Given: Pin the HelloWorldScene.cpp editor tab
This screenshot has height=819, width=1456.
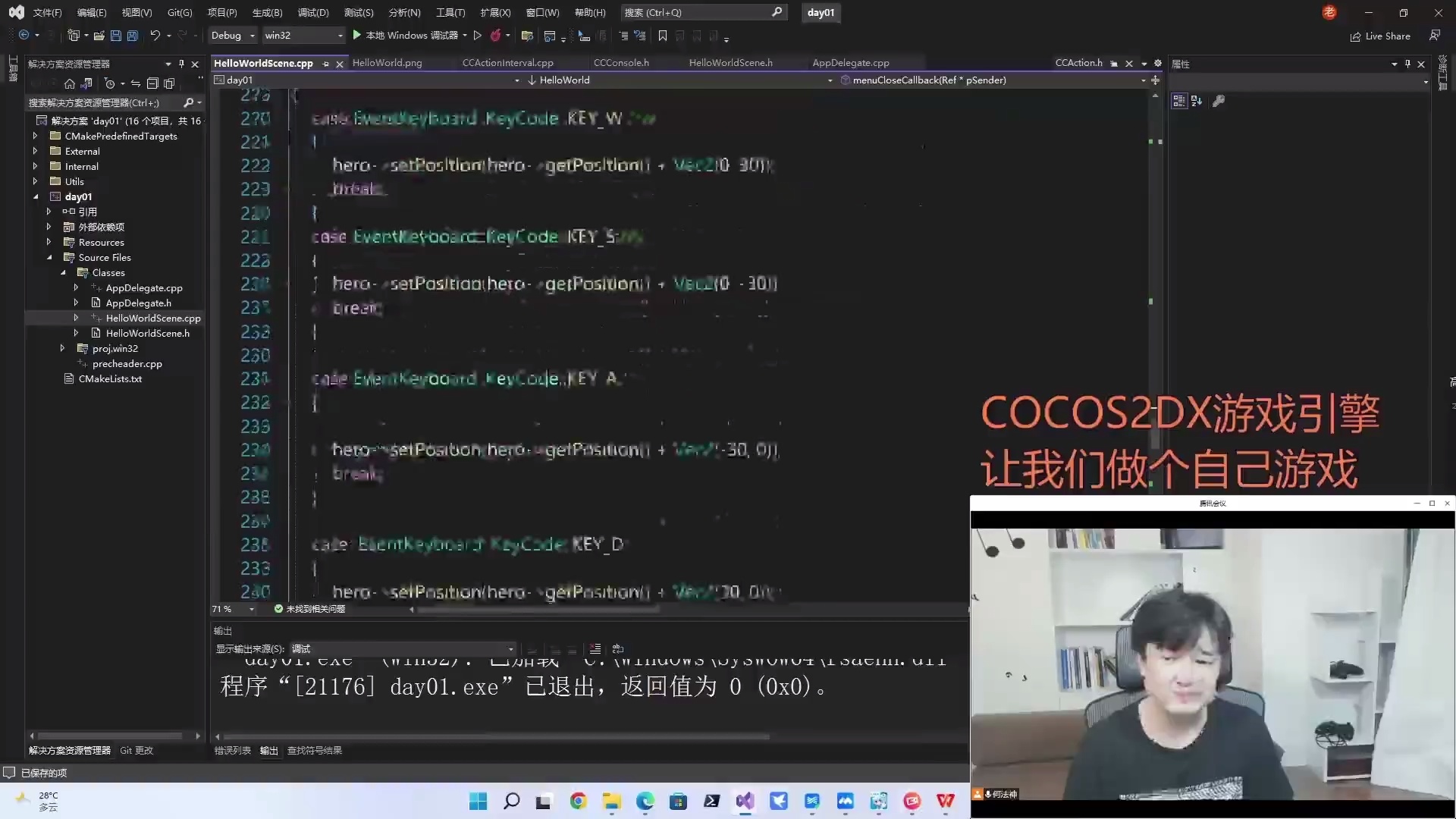Looking at the screenshot, I should [326, 63].
